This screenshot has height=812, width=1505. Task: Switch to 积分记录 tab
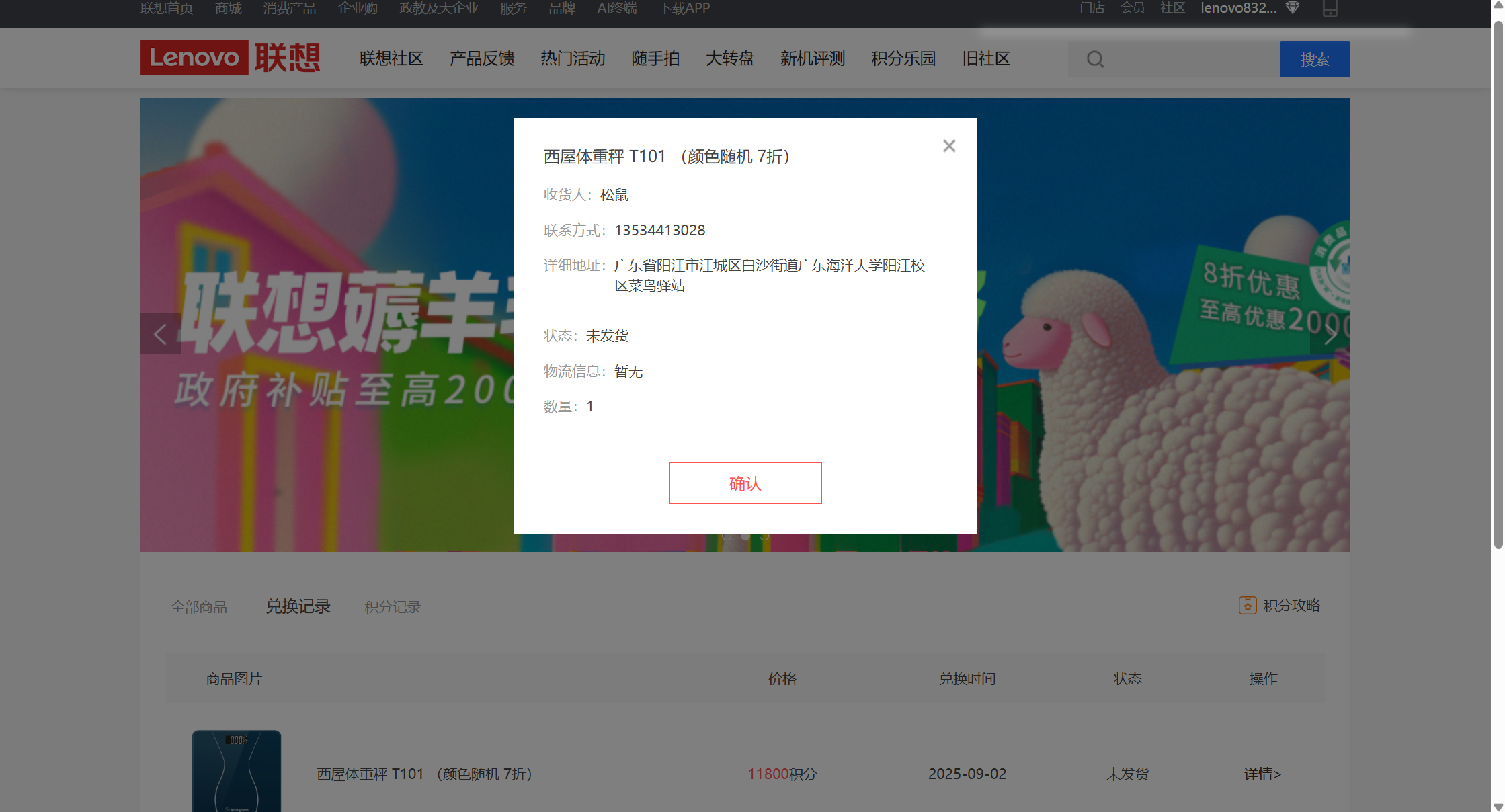[x=393, y=607]
